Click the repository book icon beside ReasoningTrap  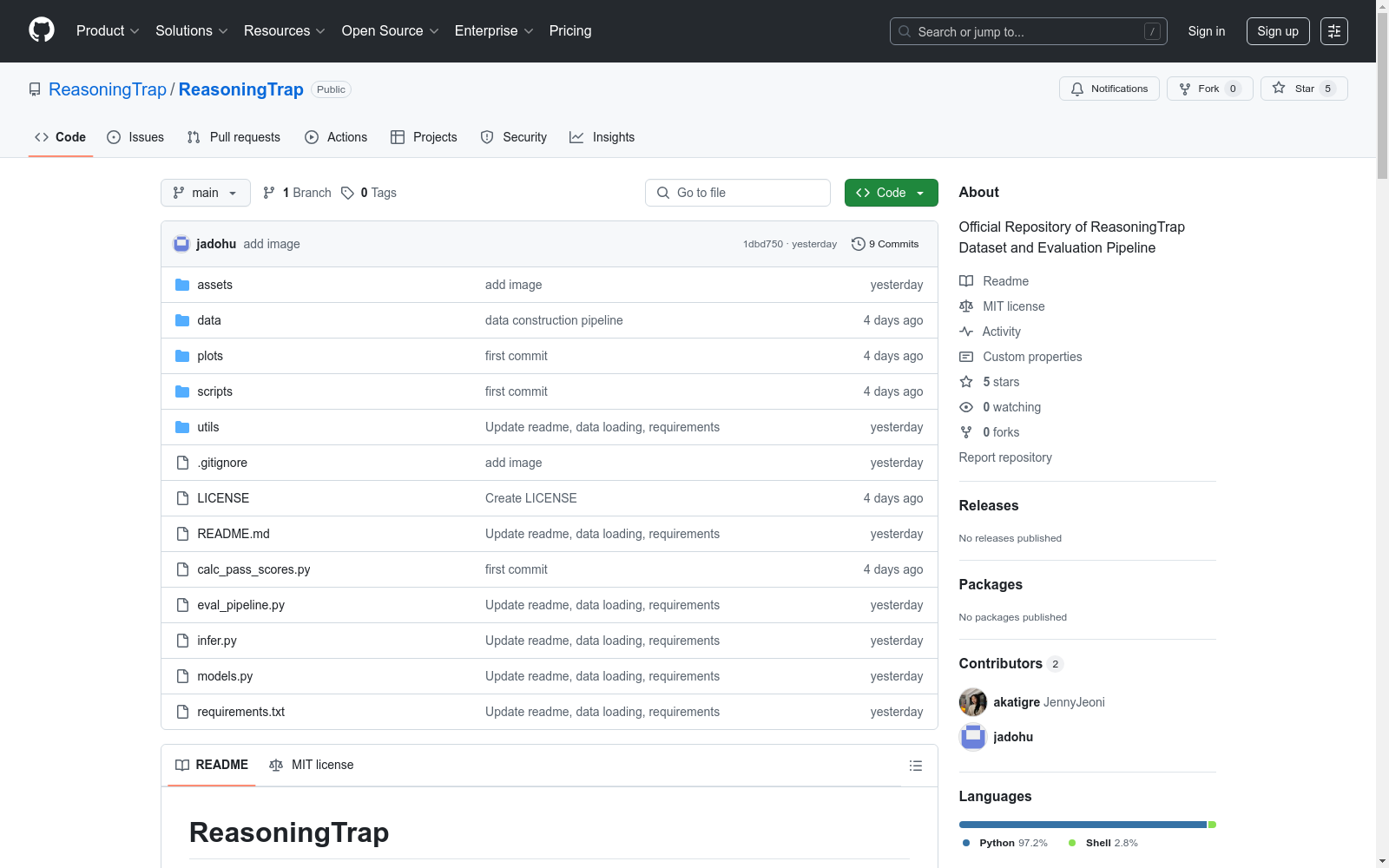pos(35,89)
